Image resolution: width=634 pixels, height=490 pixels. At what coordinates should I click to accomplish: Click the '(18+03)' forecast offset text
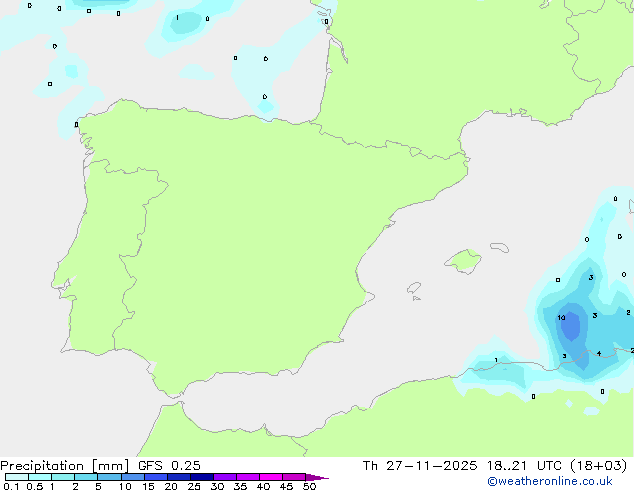tap(598, 466)
